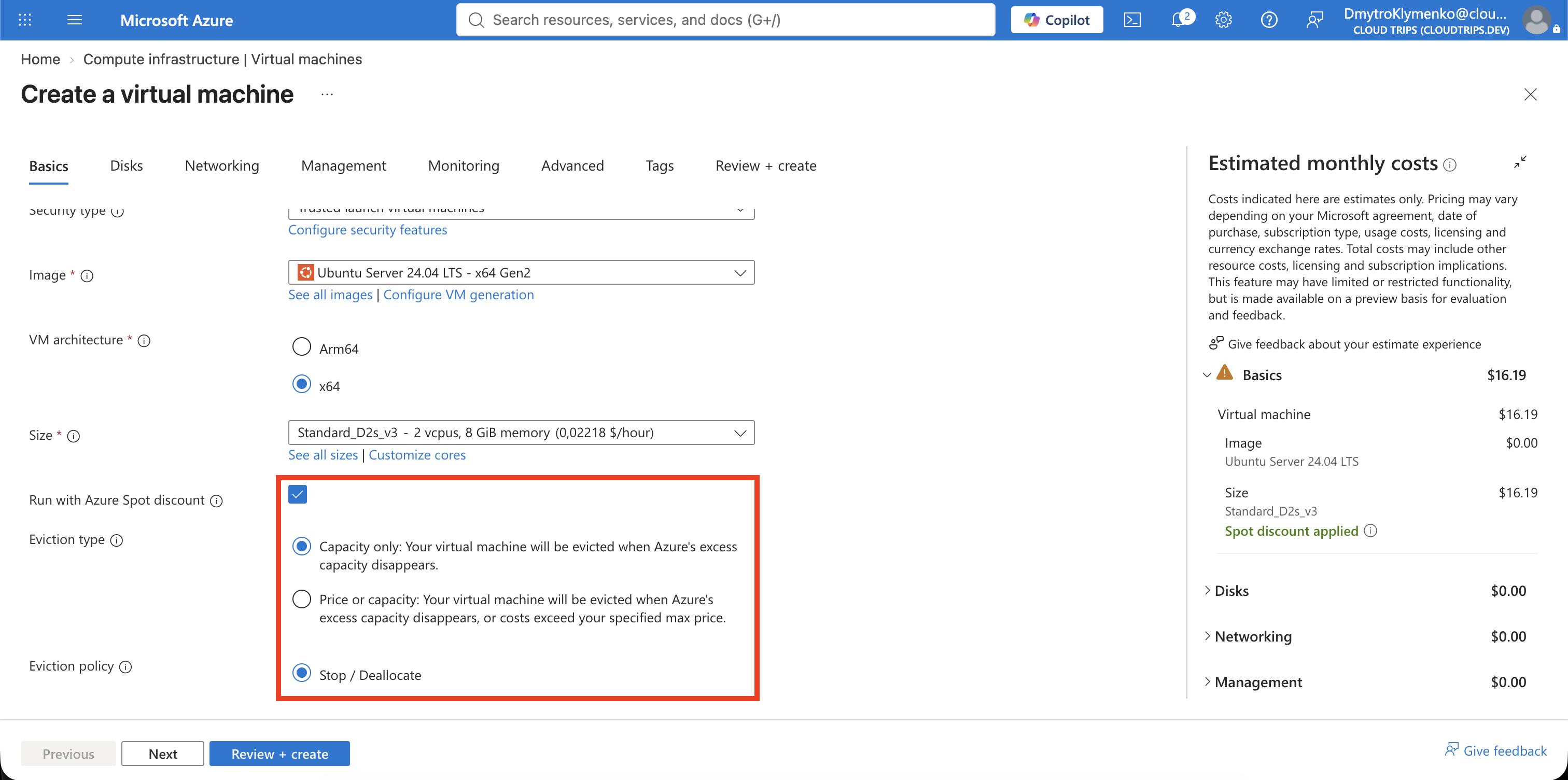Image resolution: width=1568 pixels, height=780 pixels.
Task: Show info tooltip for Size
Action: [73, 436]
